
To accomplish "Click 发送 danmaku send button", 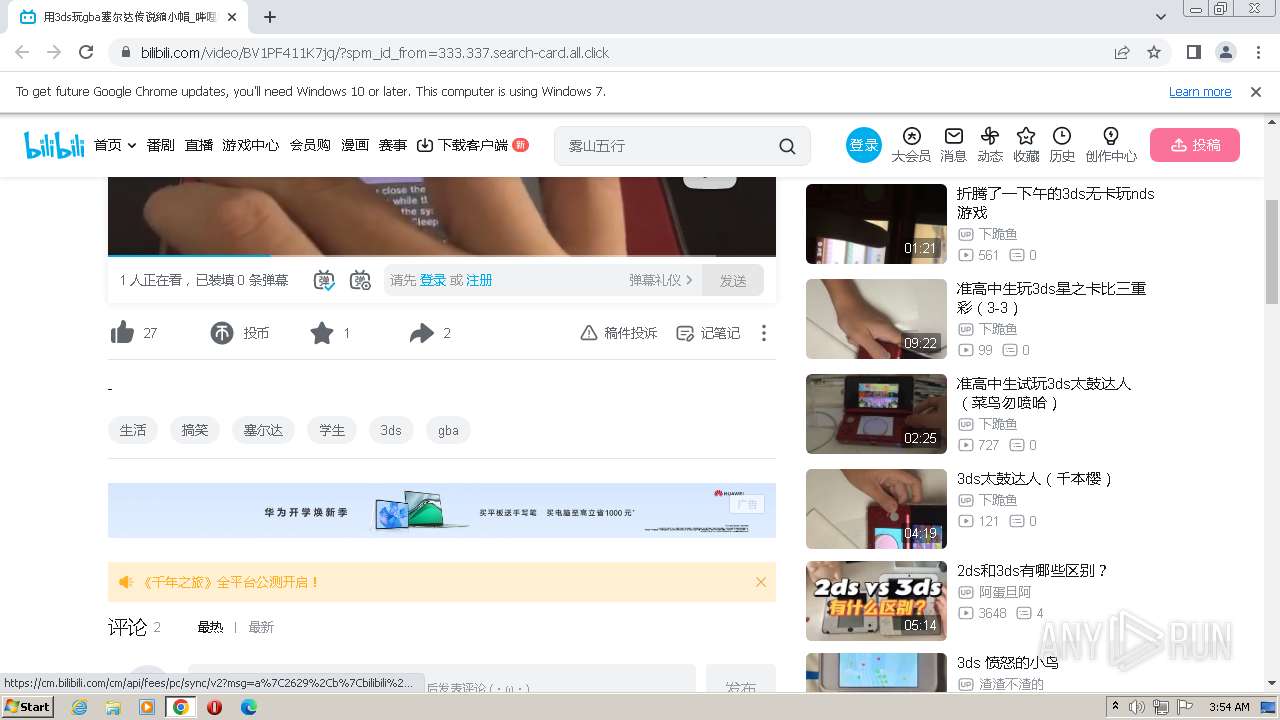I will (733, 281).
